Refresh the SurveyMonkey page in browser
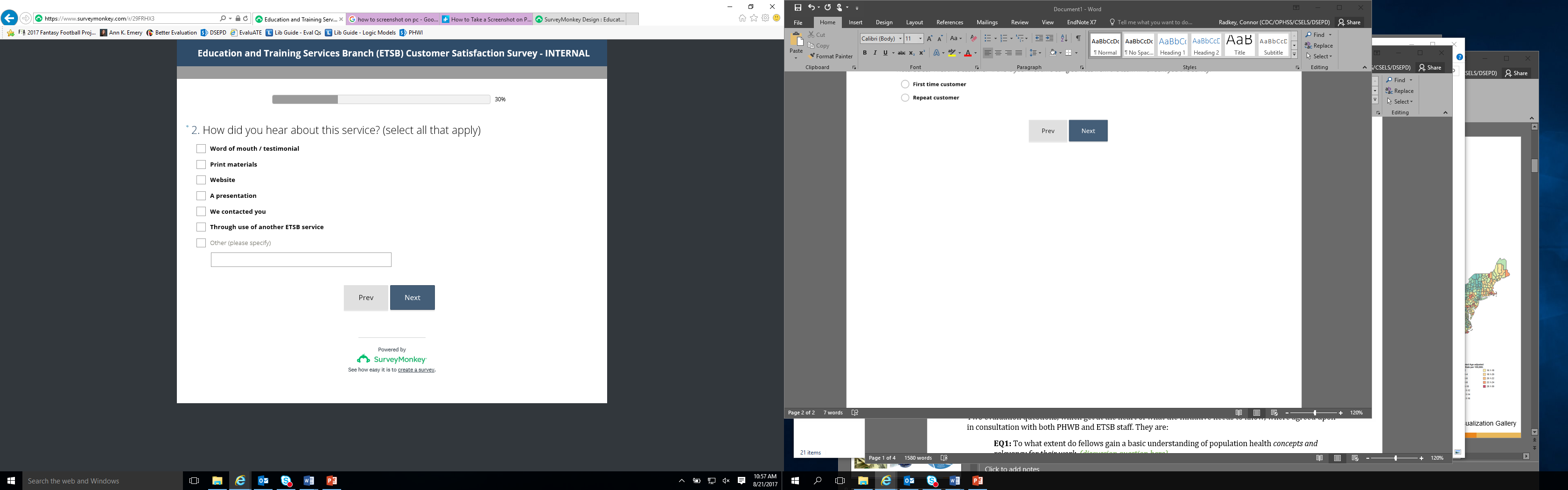1568x490 pixels. pyautogui.click(x=246, y=19)
